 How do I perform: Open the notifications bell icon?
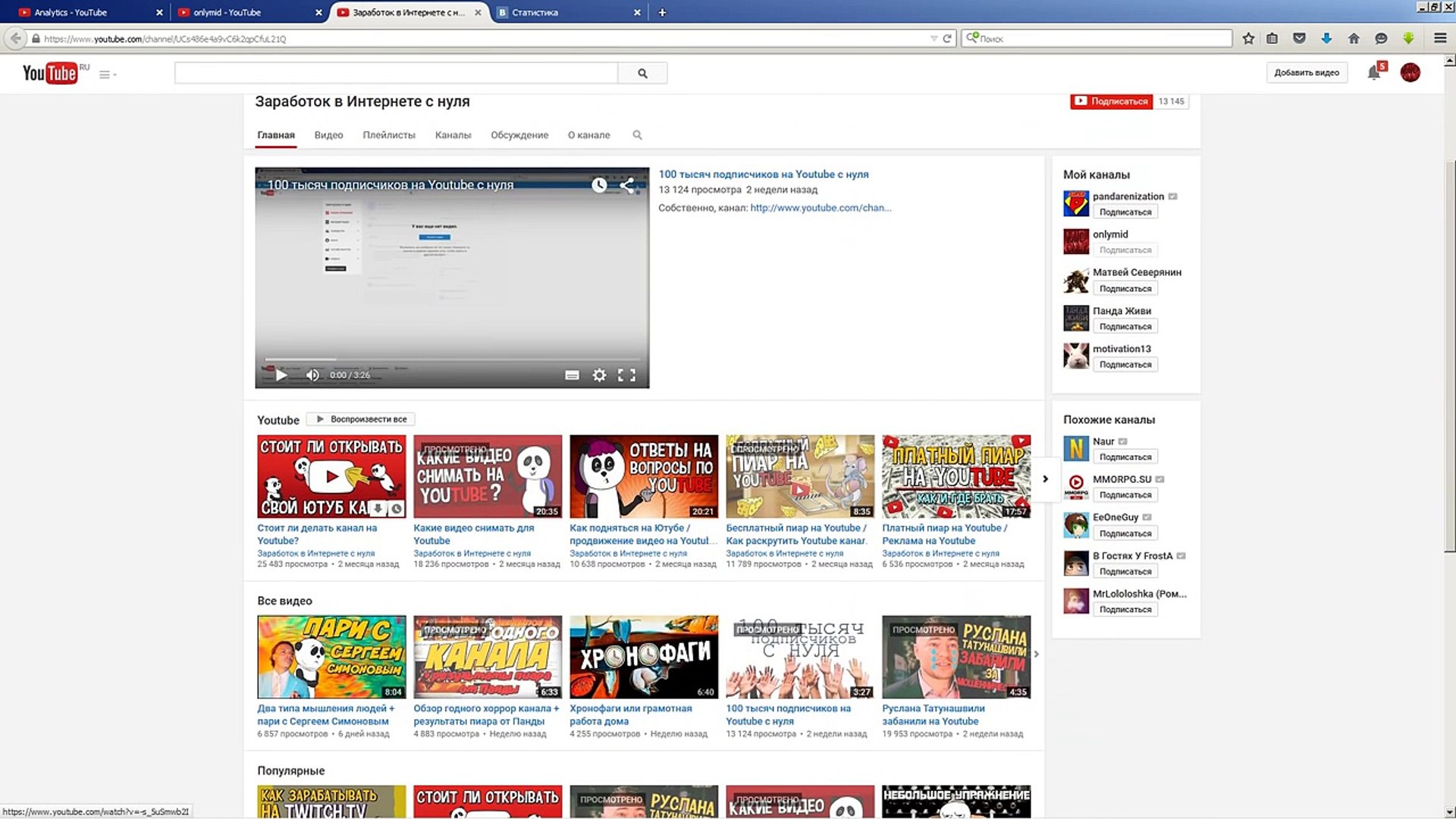coord(1373,73)
